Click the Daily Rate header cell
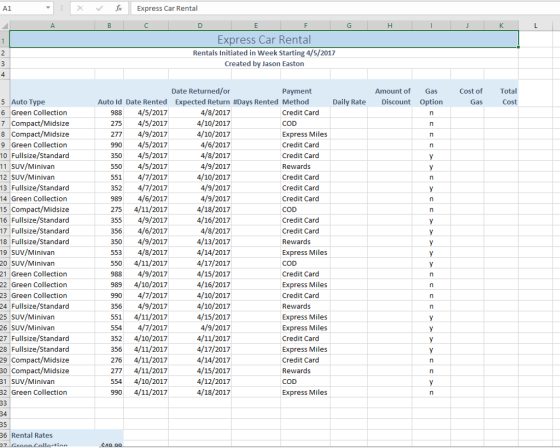560x448 pixels. click(x=349, y=93)
